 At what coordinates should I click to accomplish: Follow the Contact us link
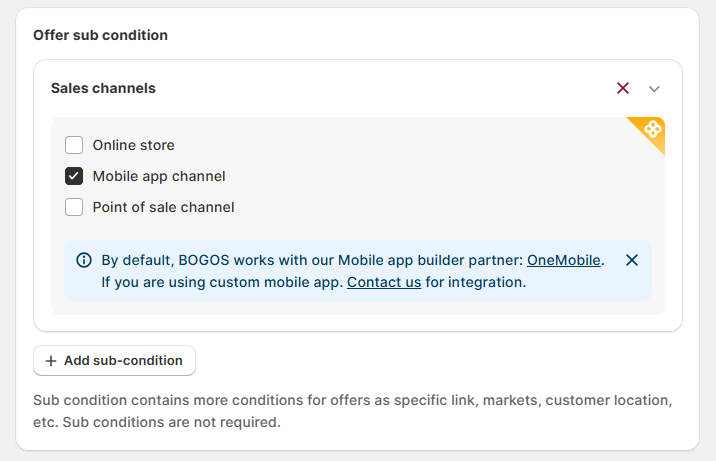click(383, 282)
